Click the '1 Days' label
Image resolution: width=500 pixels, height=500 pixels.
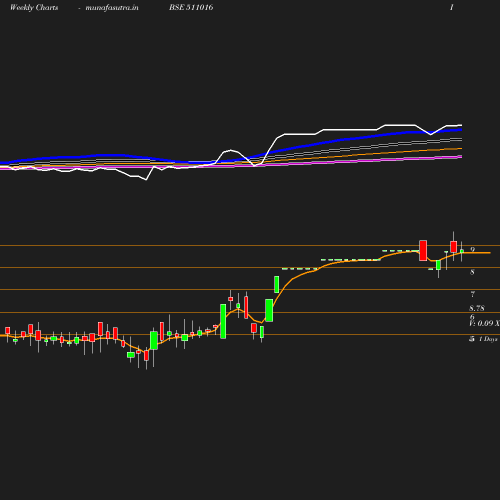click(x=488, y=339)
